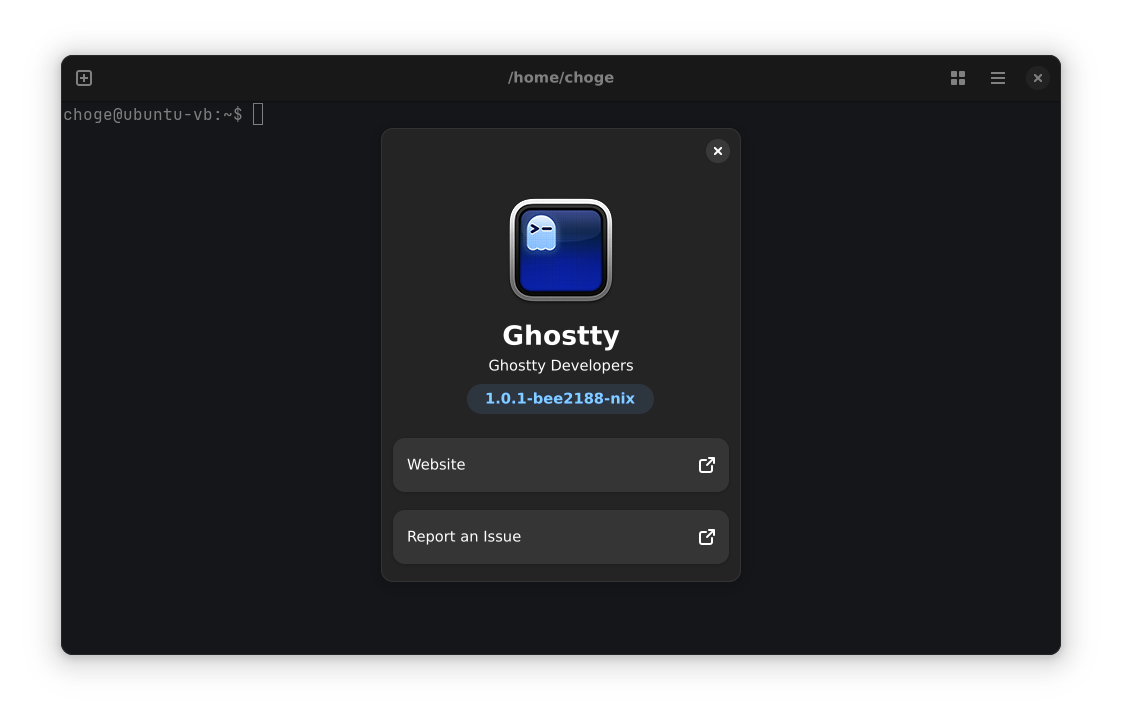The image size is (1122, 722).
Task: Click the terminal cursor at the prompt
Action: click(257, 114)
